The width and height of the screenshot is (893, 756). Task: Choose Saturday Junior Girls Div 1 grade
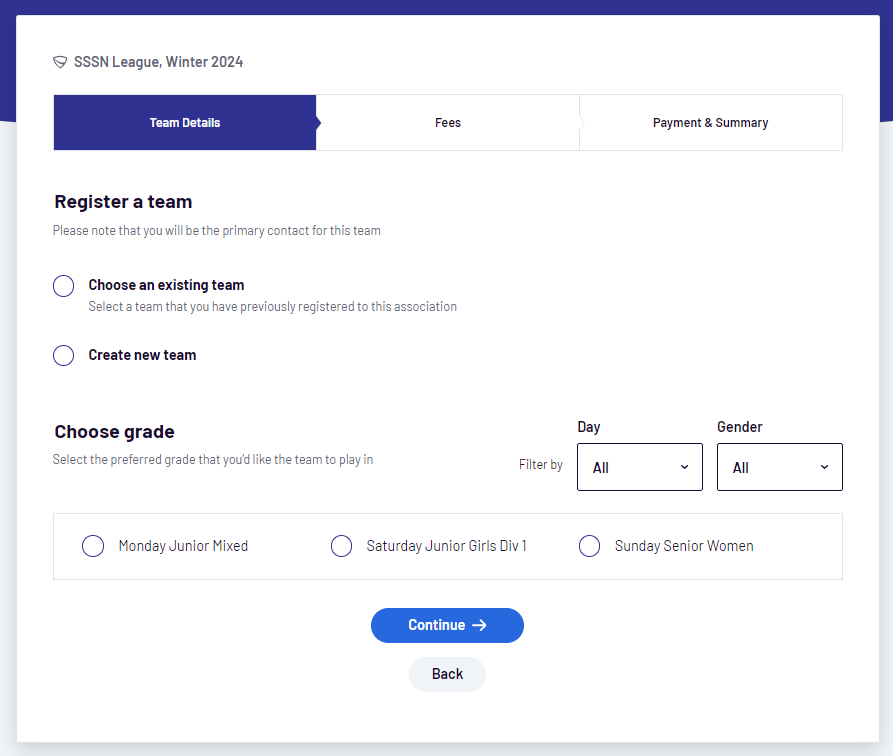click(x=341, y=546)
